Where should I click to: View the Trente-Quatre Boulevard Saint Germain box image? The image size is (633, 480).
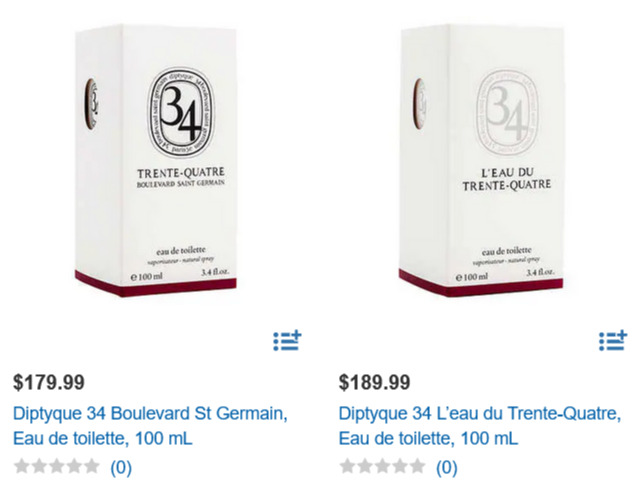click(x=156, y=160)
